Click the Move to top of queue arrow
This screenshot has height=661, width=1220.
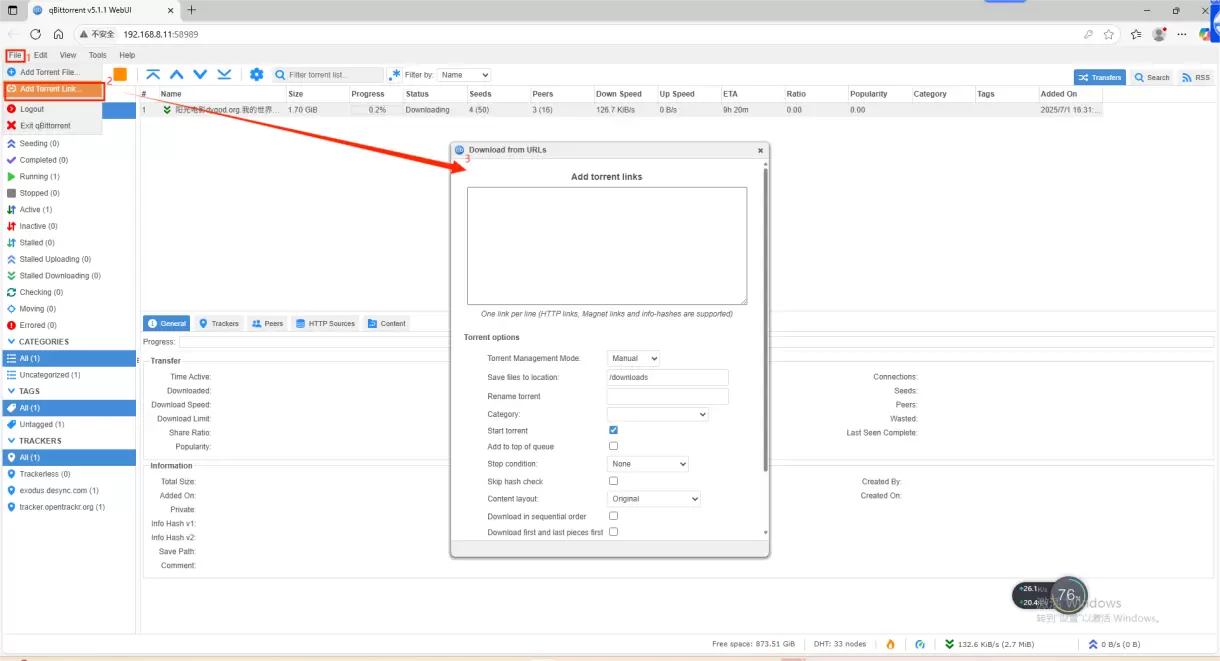[x=153, y=75]
